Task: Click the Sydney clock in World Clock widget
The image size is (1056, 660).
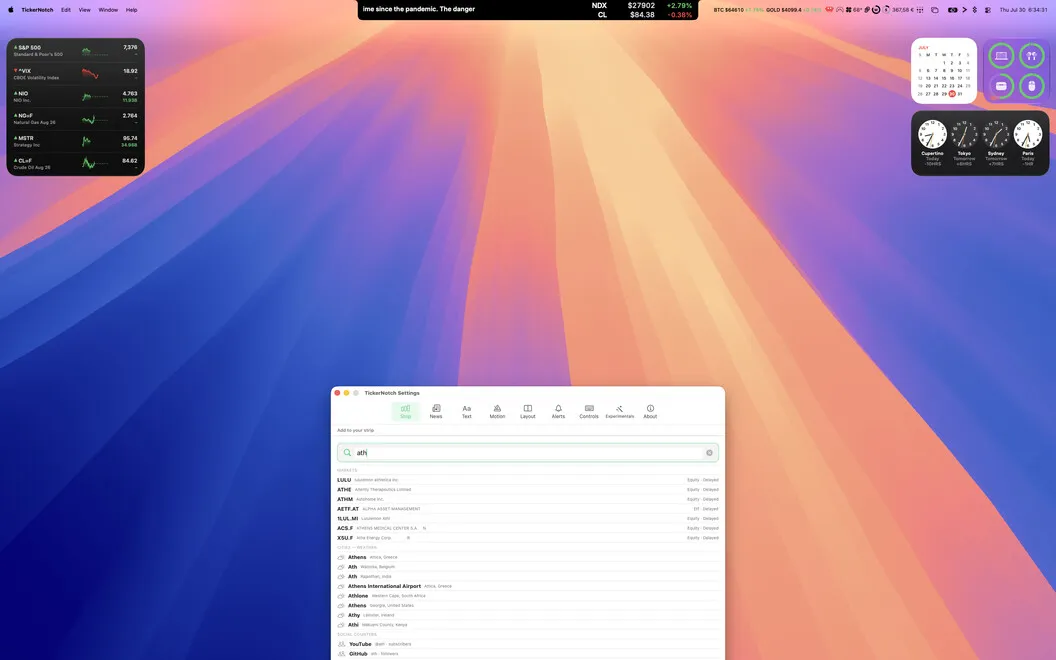Action: (995, 135)
